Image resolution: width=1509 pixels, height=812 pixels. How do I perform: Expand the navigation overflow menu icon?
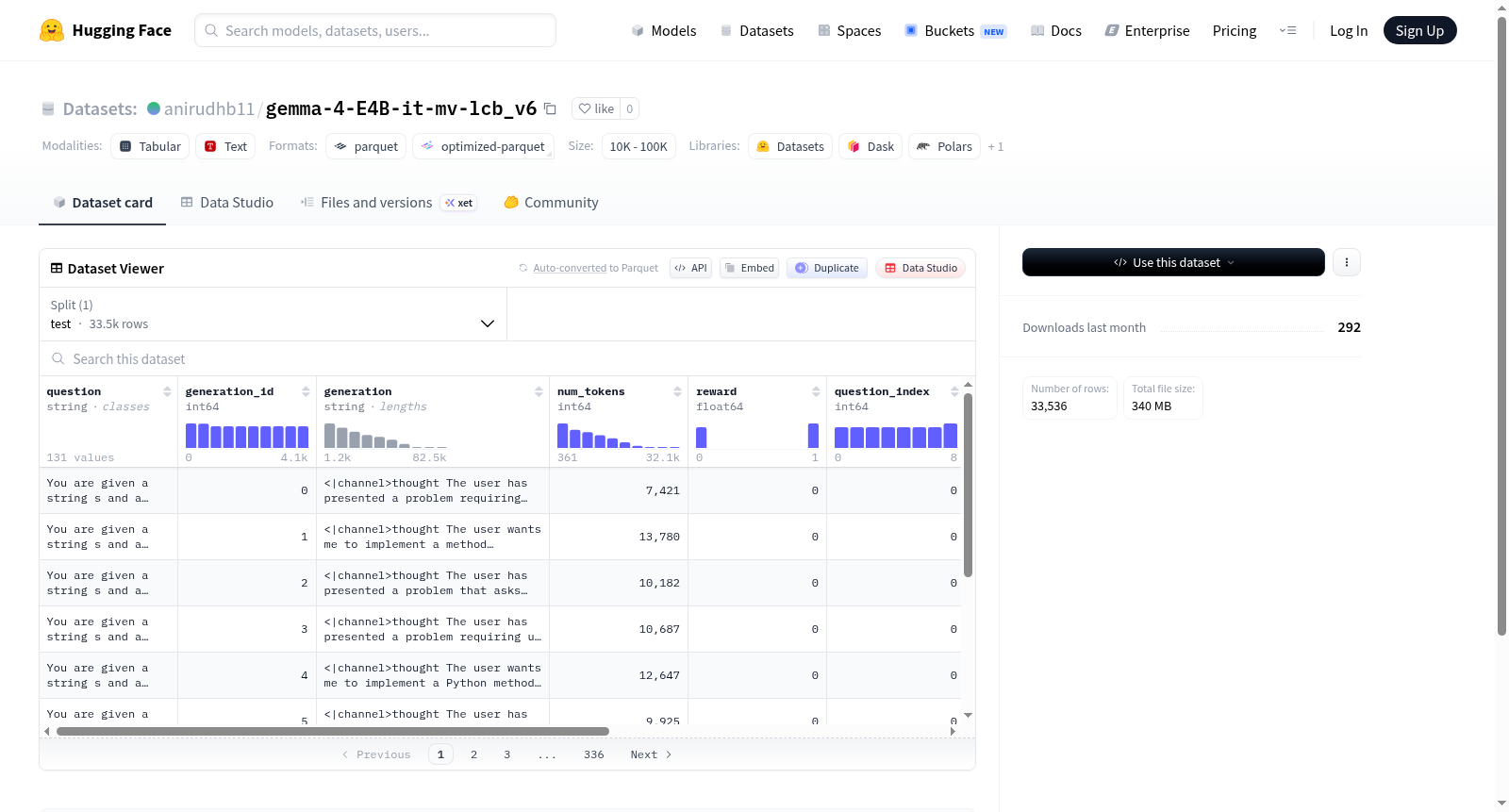pyautogui.click(x=1287, y=30)
